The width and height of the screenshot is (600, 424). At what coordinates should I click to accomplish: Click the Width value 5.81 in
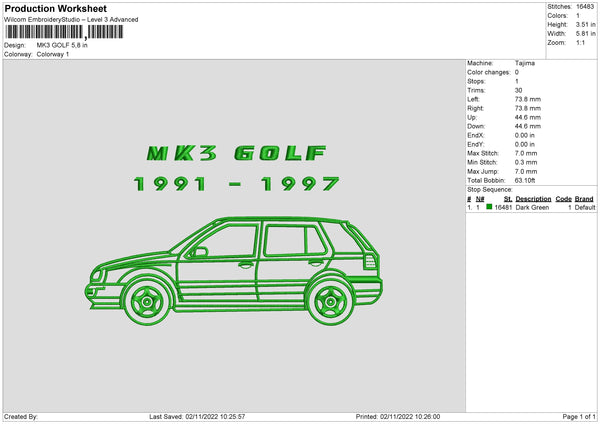(585, 34)
